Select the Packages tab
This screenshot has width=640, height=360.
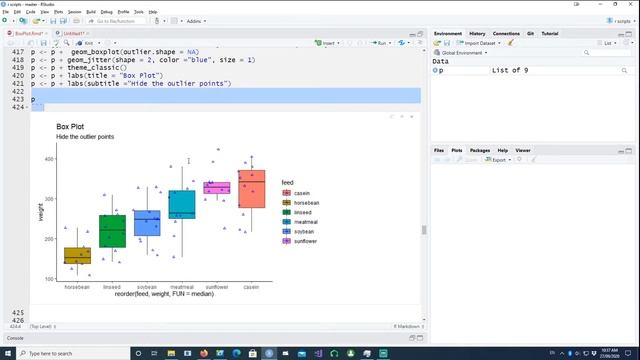480,150
